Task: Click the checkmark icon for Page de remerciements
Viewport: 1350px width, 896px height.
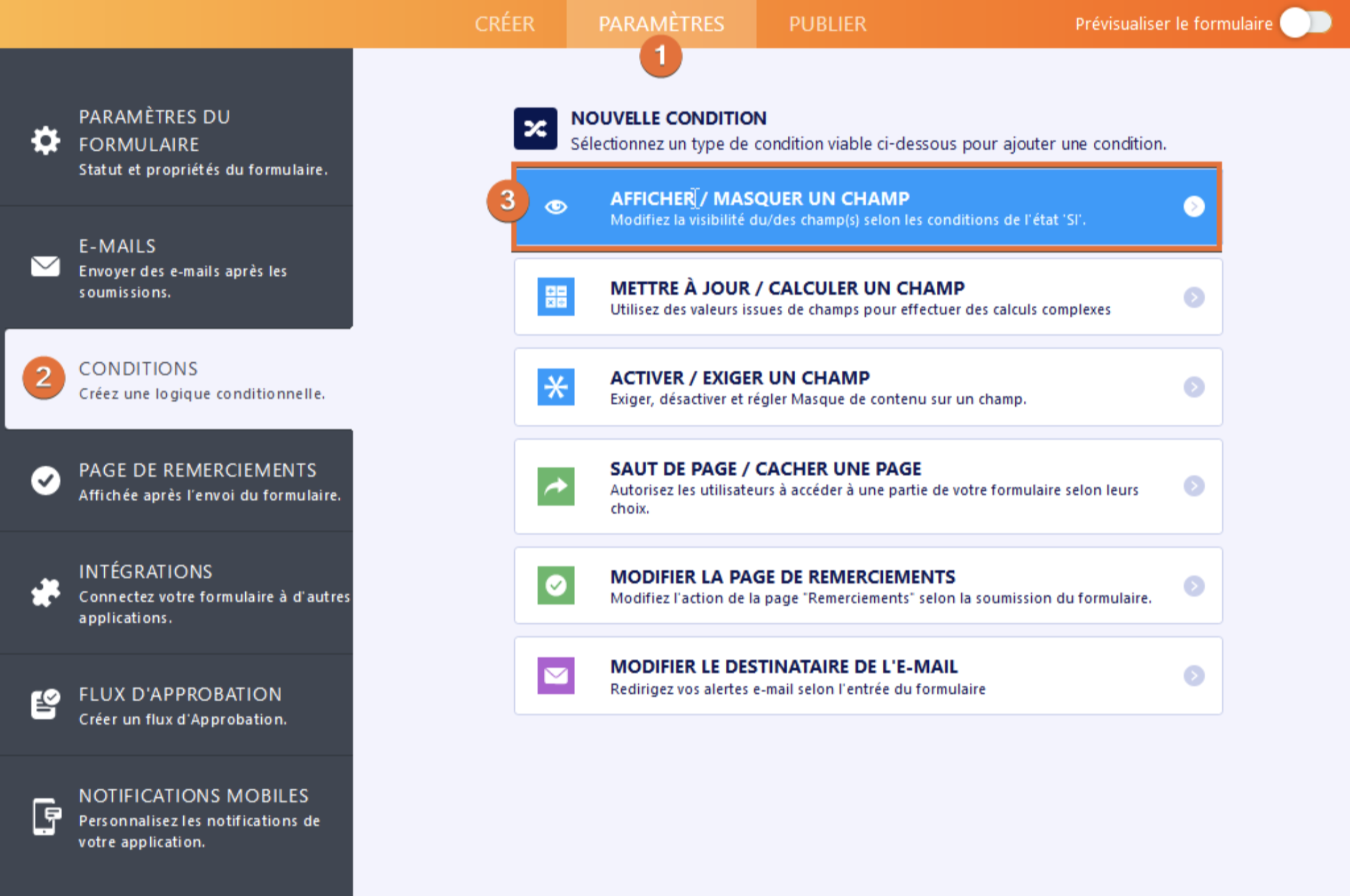Action: [x=45, y=480]
